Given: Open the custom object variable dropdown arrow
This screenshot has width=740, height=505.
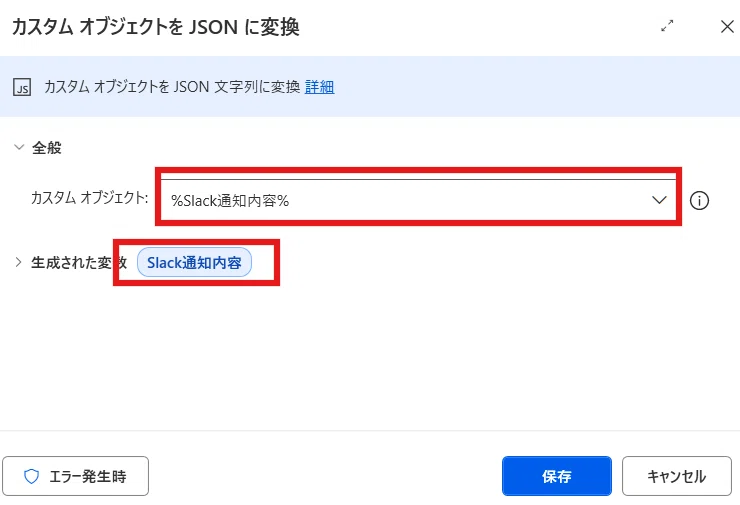Looking at the screenshot, I should pyautogui.click(x=659, y=200).
